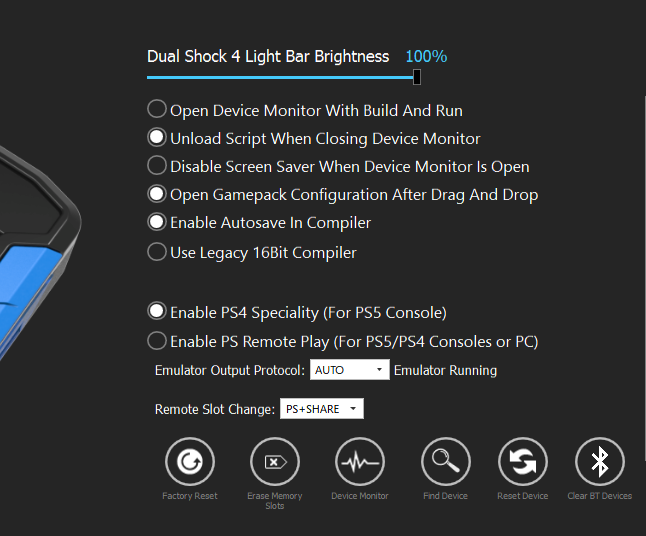
Task: Click the Find Device magnifier icon
Action: pyautogui.click(x=446, y=462)
